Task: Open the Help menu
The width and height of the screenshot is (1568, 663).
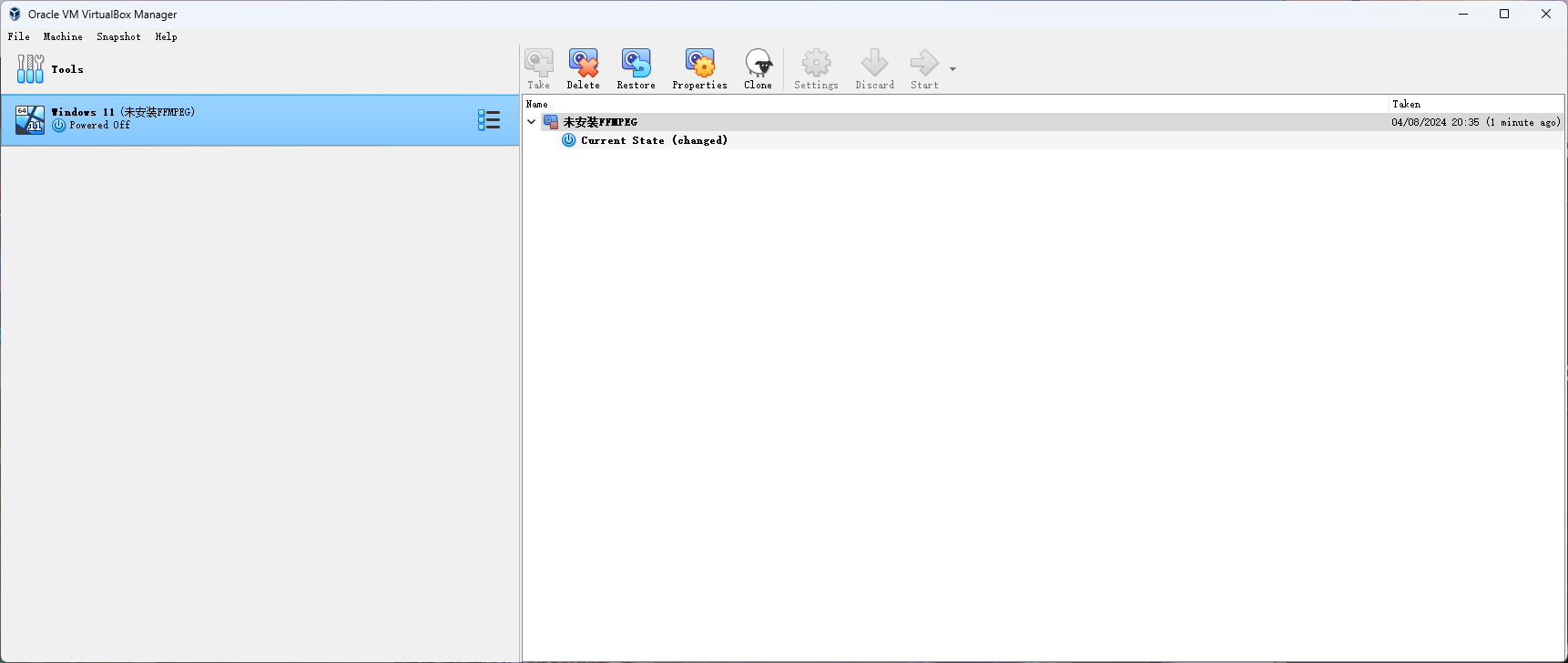Action: [x=167, y=37]
